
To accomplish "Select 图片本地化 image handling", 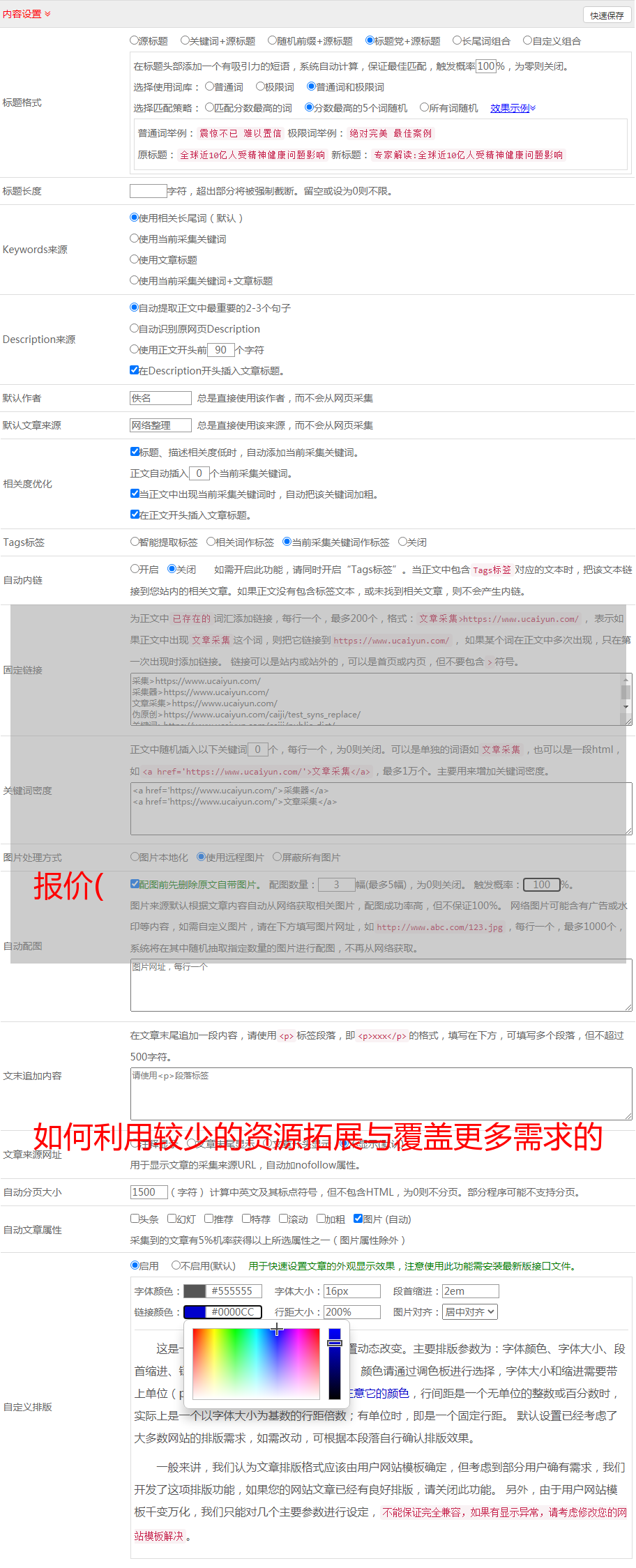I will (135, 857).
